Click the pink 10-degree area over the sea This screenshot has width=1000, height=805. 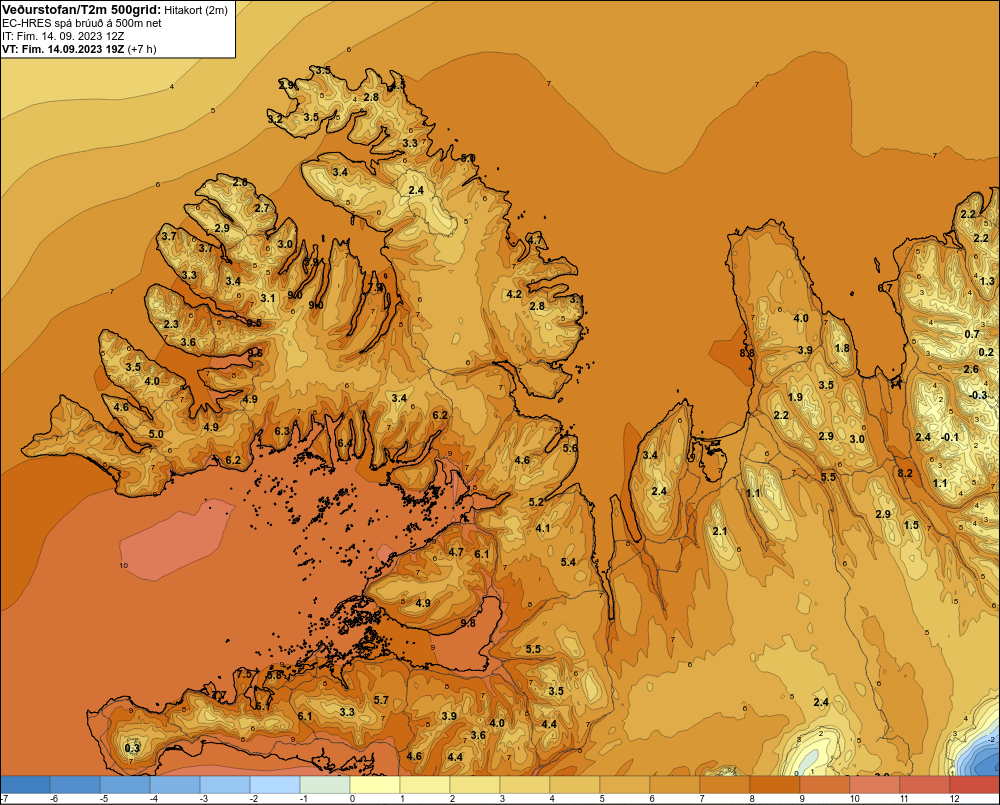pos(177,540)
